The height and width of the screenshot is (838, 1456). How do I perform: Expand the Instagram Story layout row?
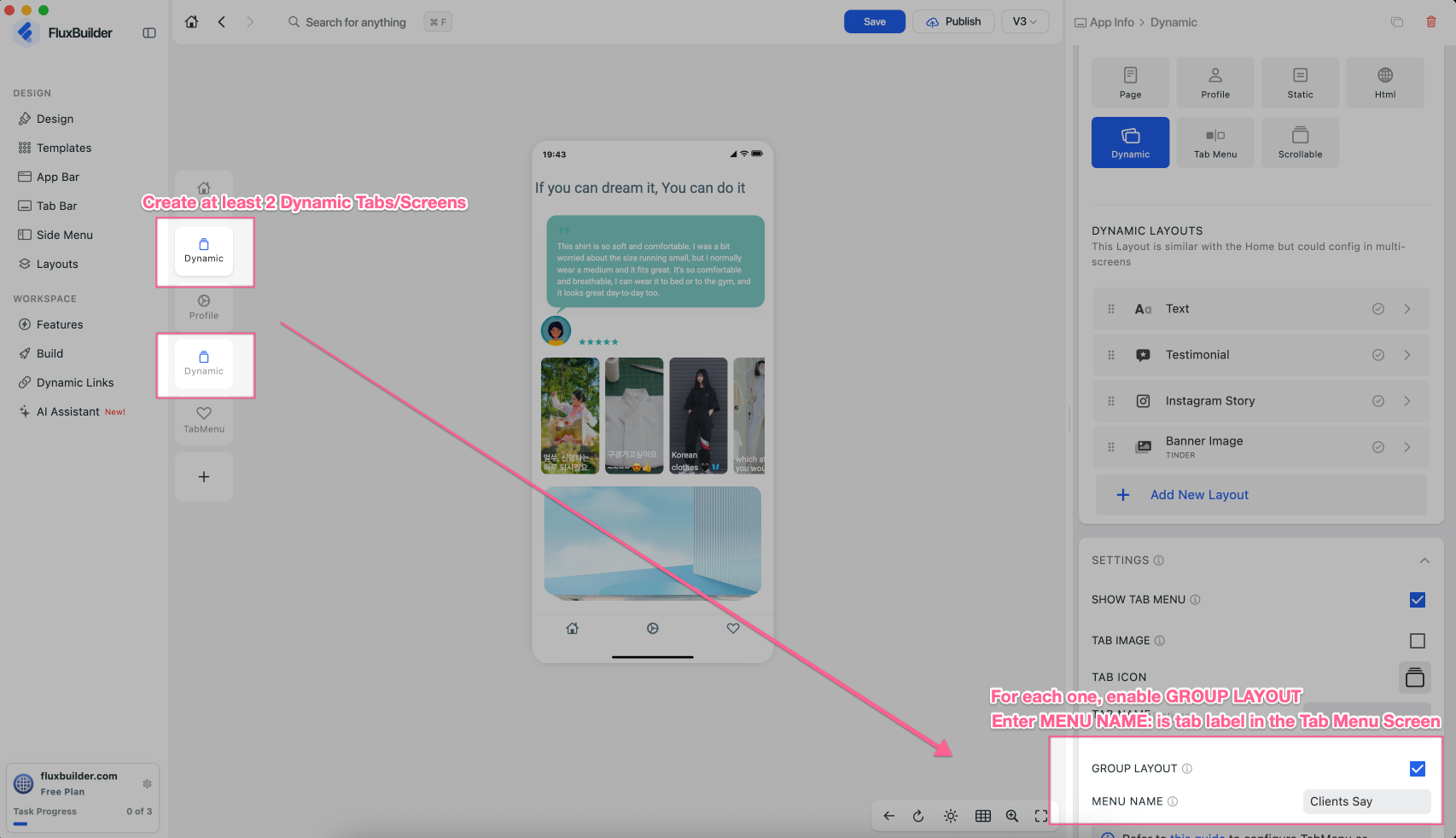pyautogui.click(x=1407, y=401)
